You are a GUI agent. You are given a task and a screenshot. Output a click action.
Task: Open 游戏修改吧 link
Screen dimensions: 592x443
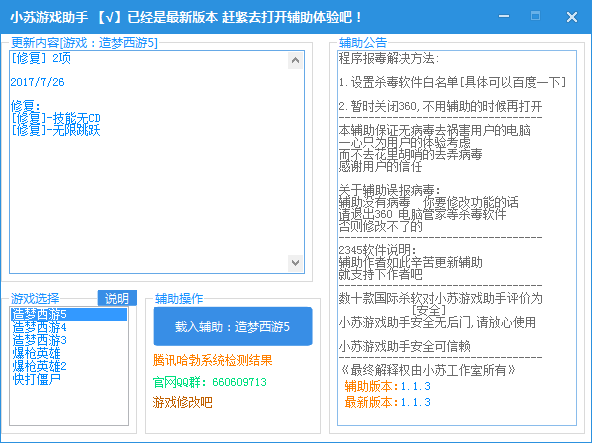coord(182,402)
